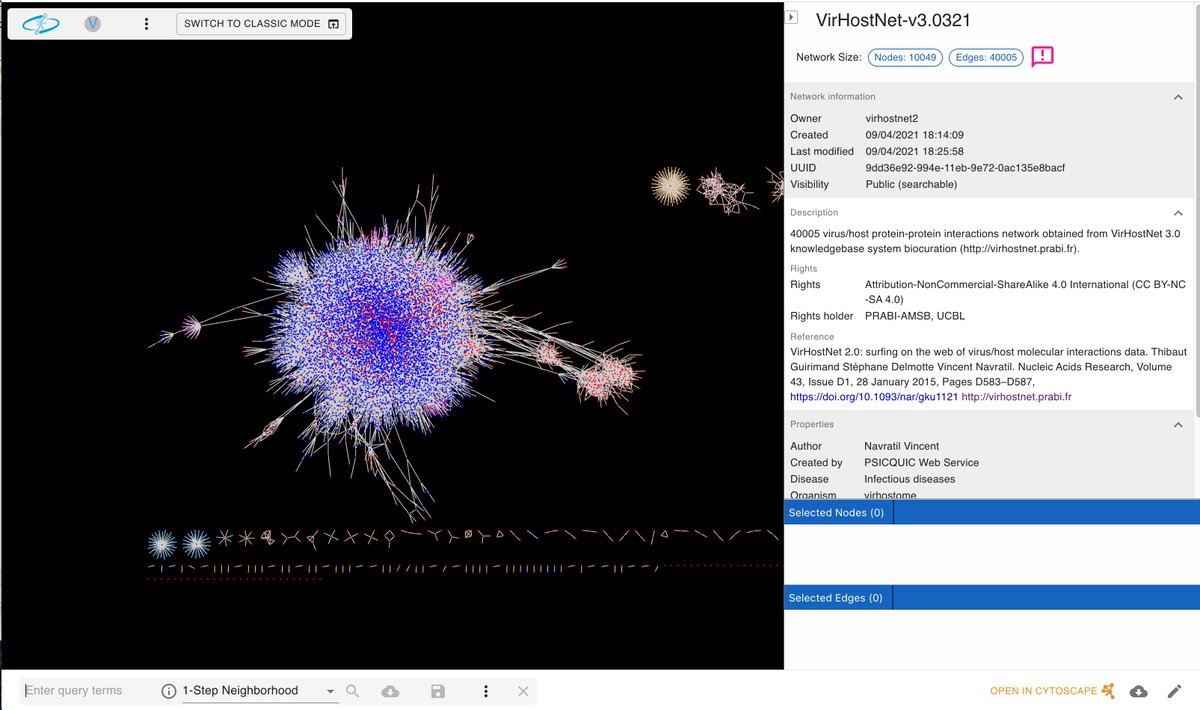Select the Selected Edges (0) tab
This screenshot has width=1200, height=710.
[837, 598]
